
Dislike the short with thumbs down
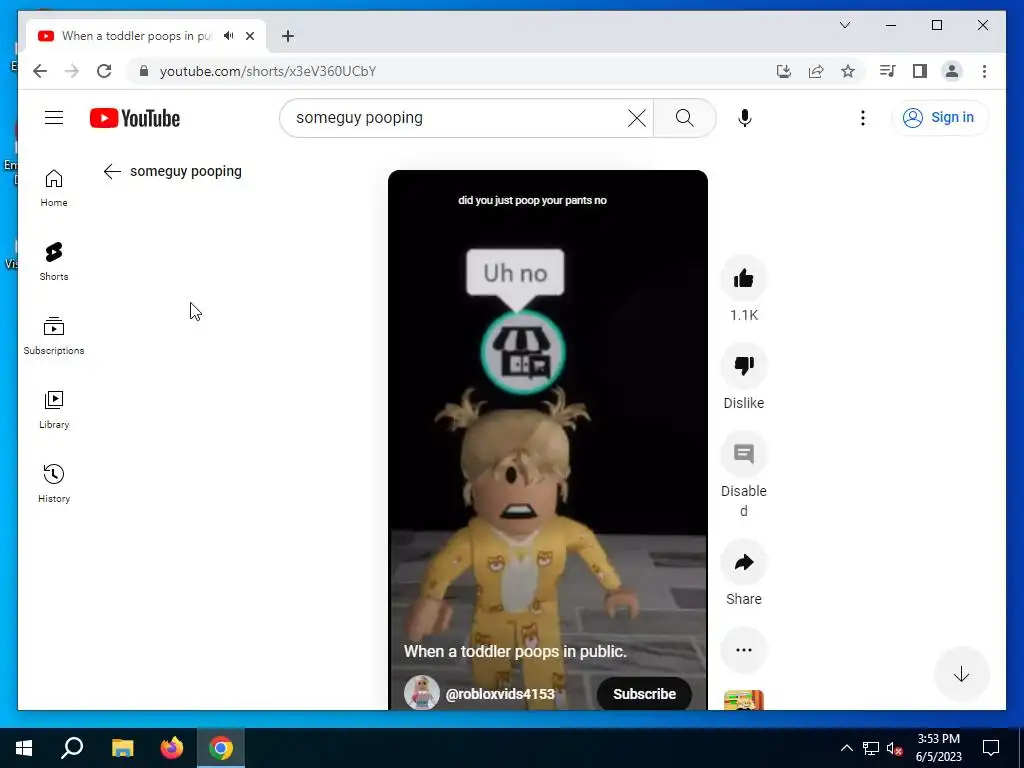pyautogui.click(x=744, y=366)
